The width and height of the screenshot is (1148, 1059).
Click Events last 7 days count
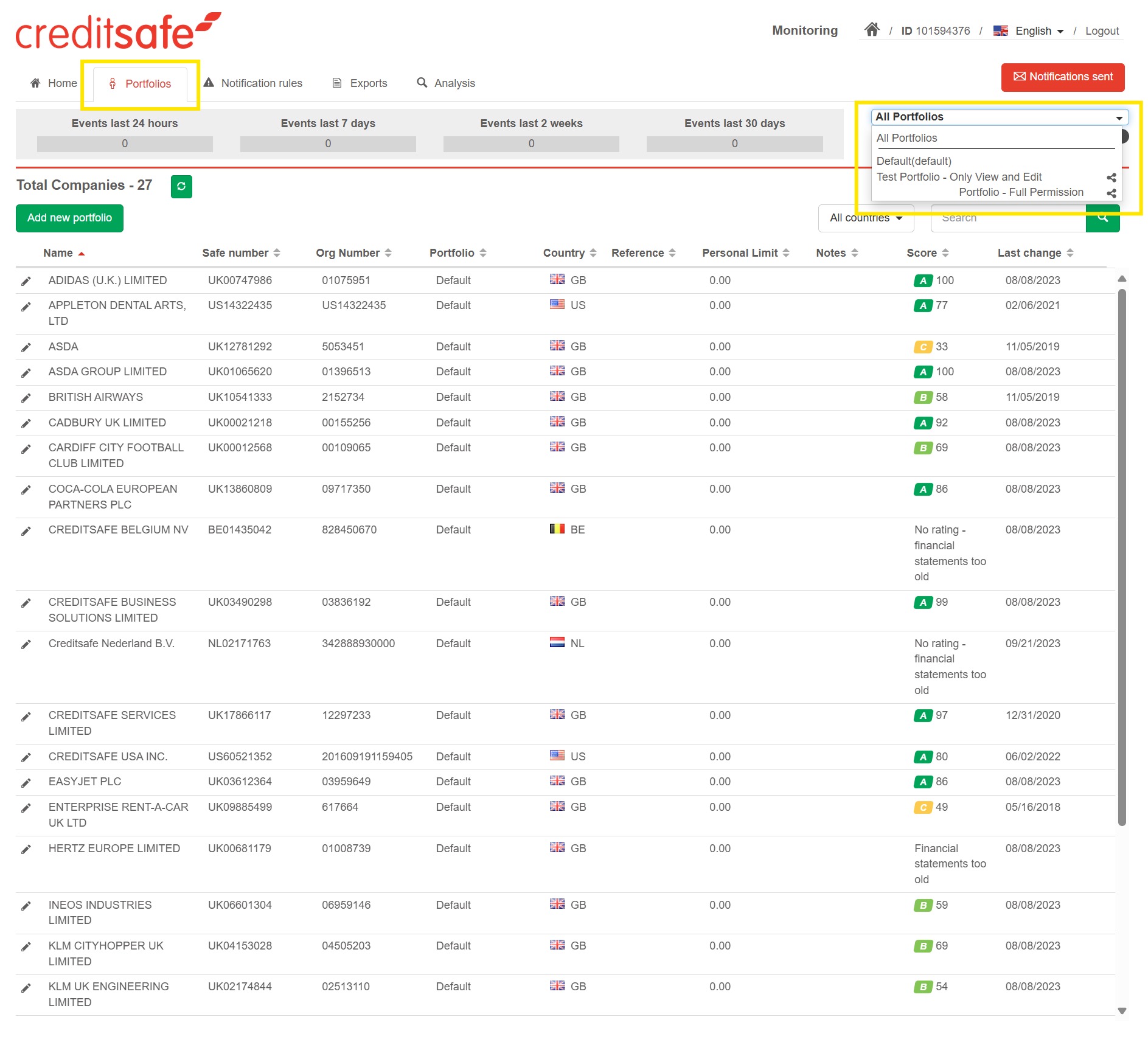tap(328, 144)
